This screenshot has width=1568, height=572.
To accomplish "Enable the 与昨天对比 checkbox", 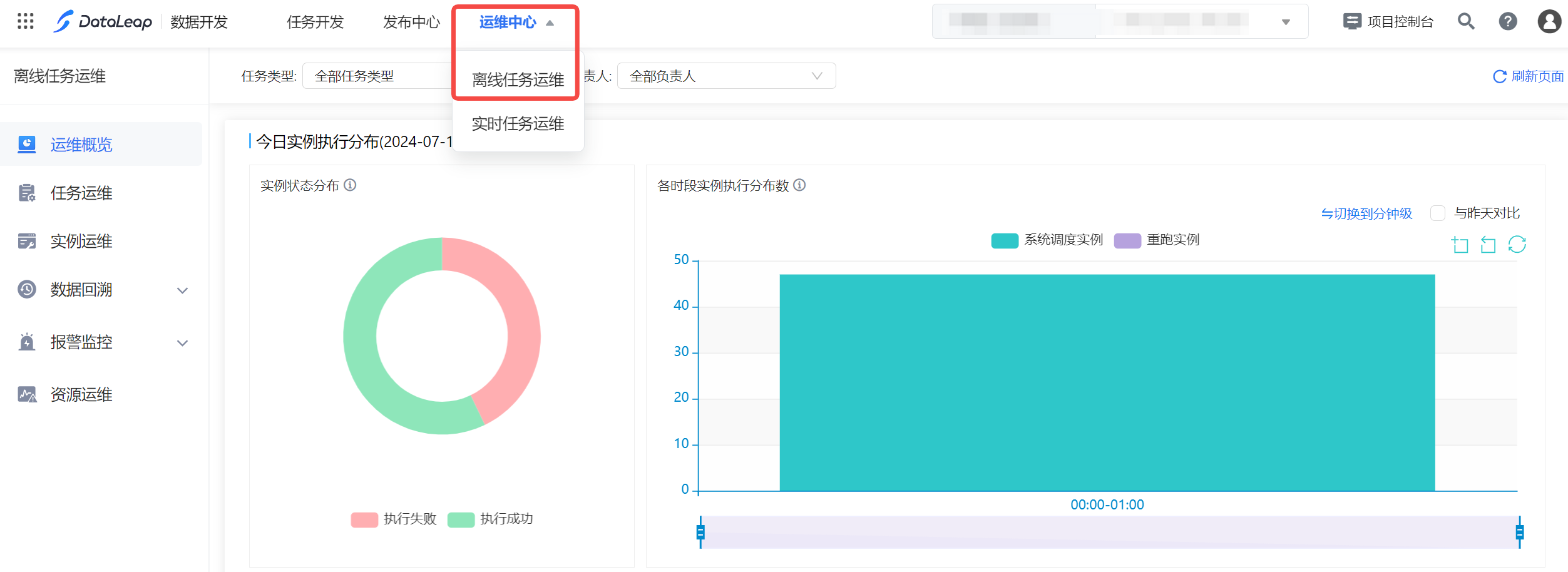I will click(x=1438, y=213).
